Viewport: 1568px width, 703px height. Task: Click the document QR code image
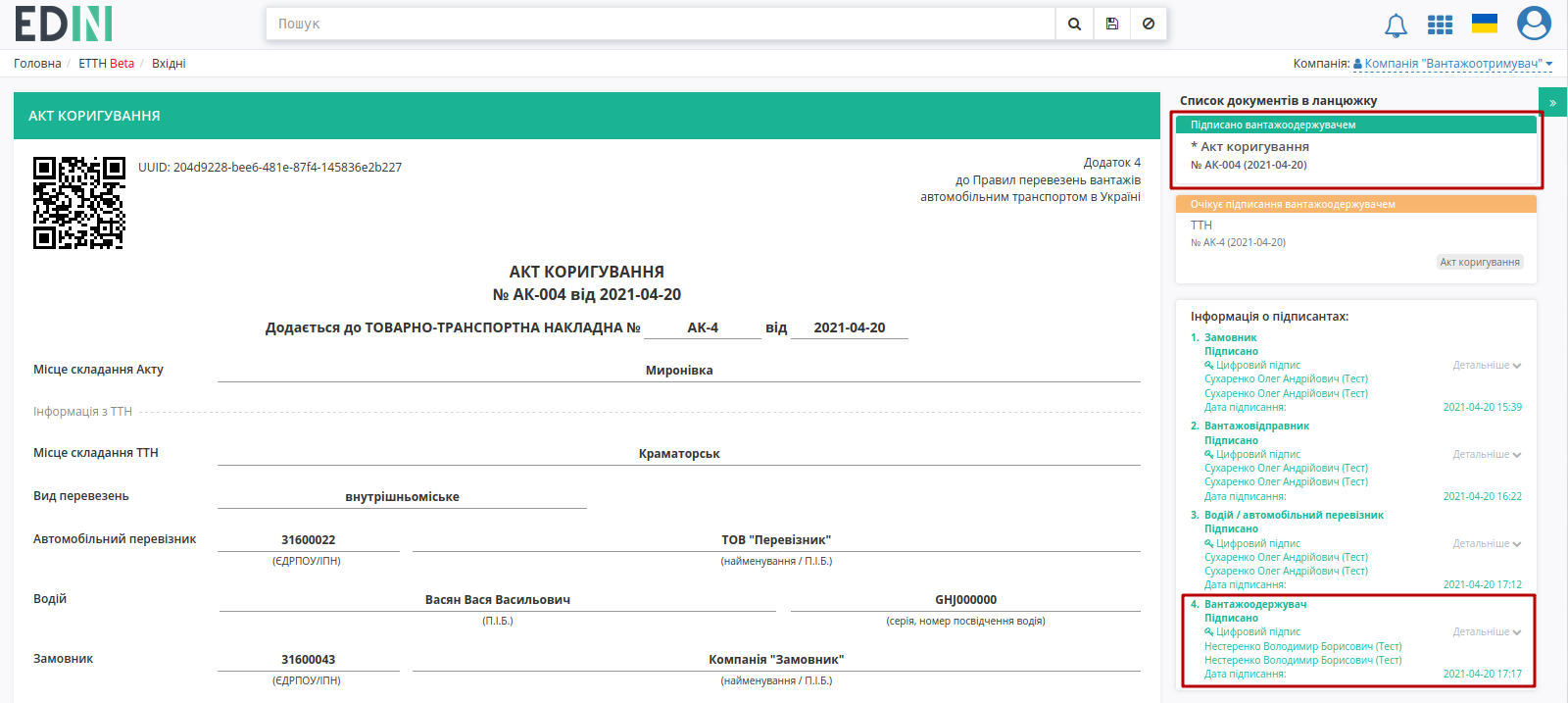79,203
